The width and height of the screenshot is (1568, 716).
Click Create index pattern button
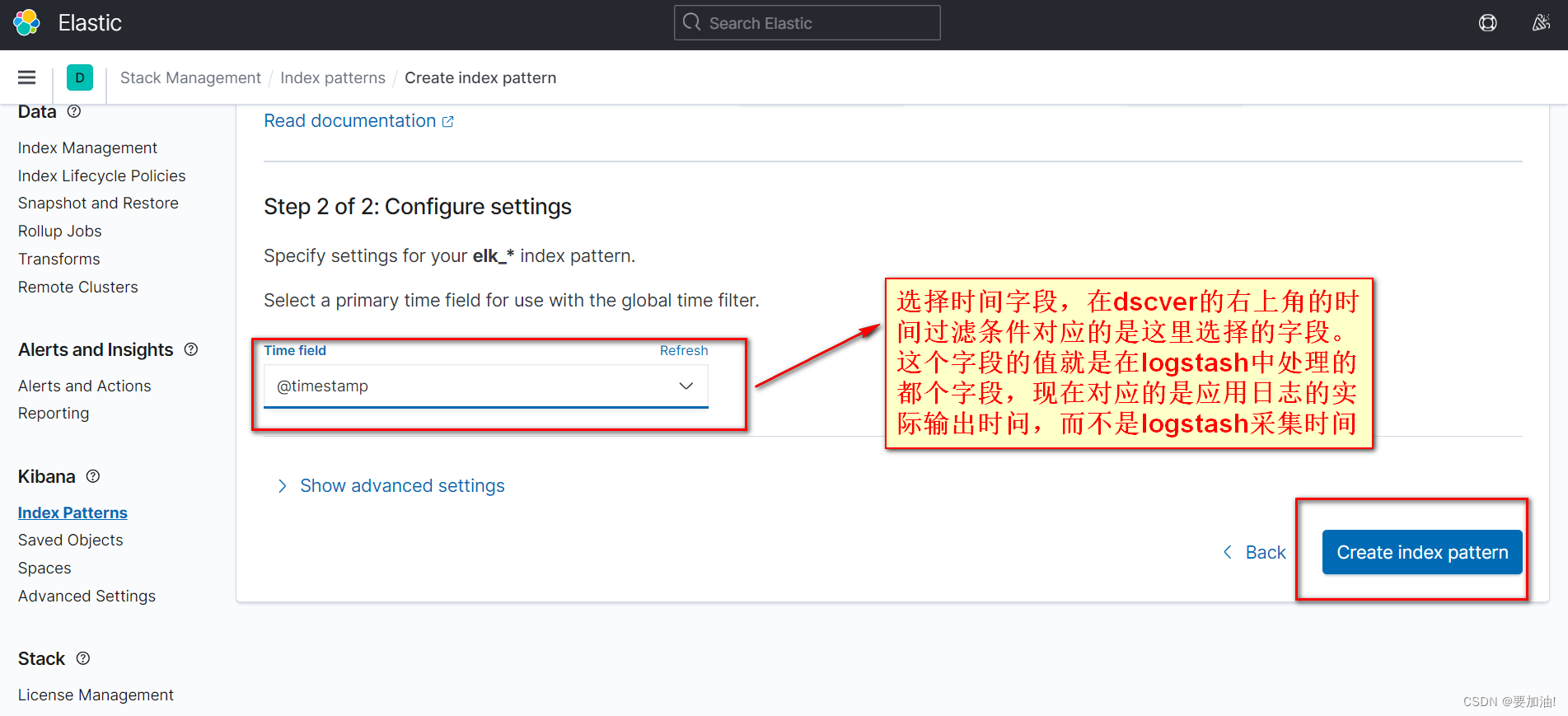tap(1422, 552)
